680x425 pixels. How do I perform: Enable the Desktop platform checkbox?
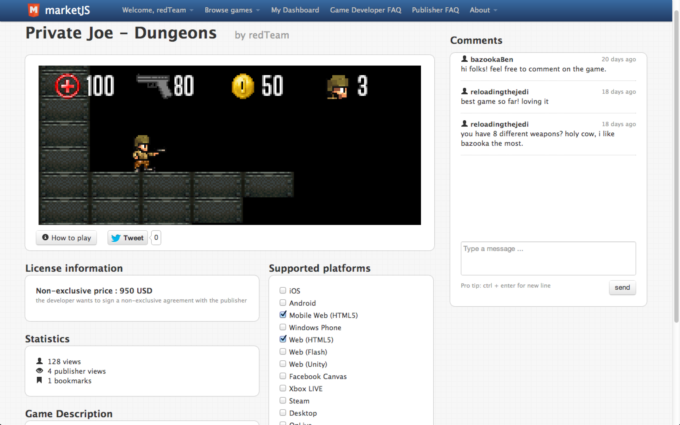coord(283,412)
